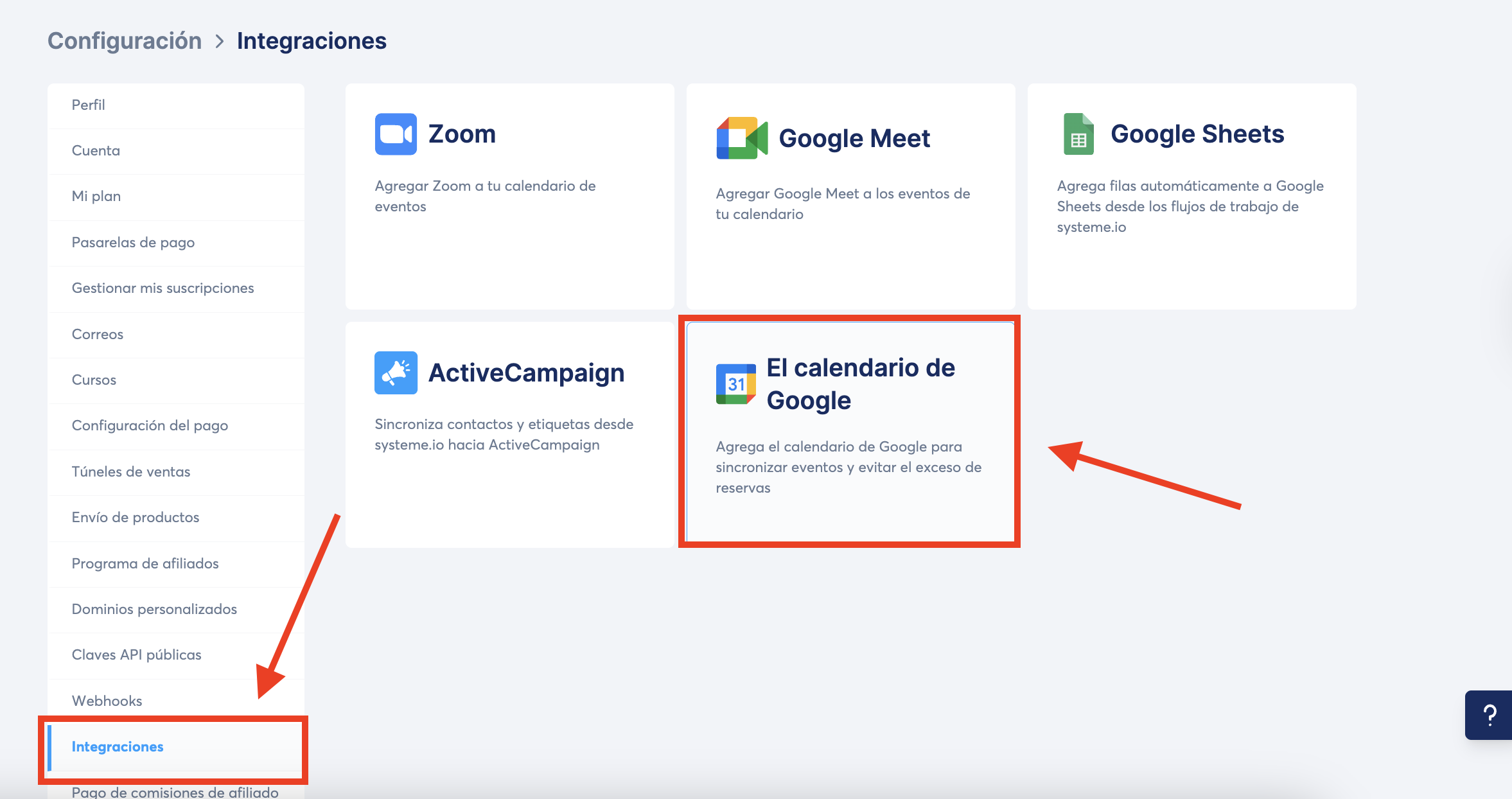Open the ActiveCampaign integration title
Screen dimensions: 1512x799
tap(526, 373)
